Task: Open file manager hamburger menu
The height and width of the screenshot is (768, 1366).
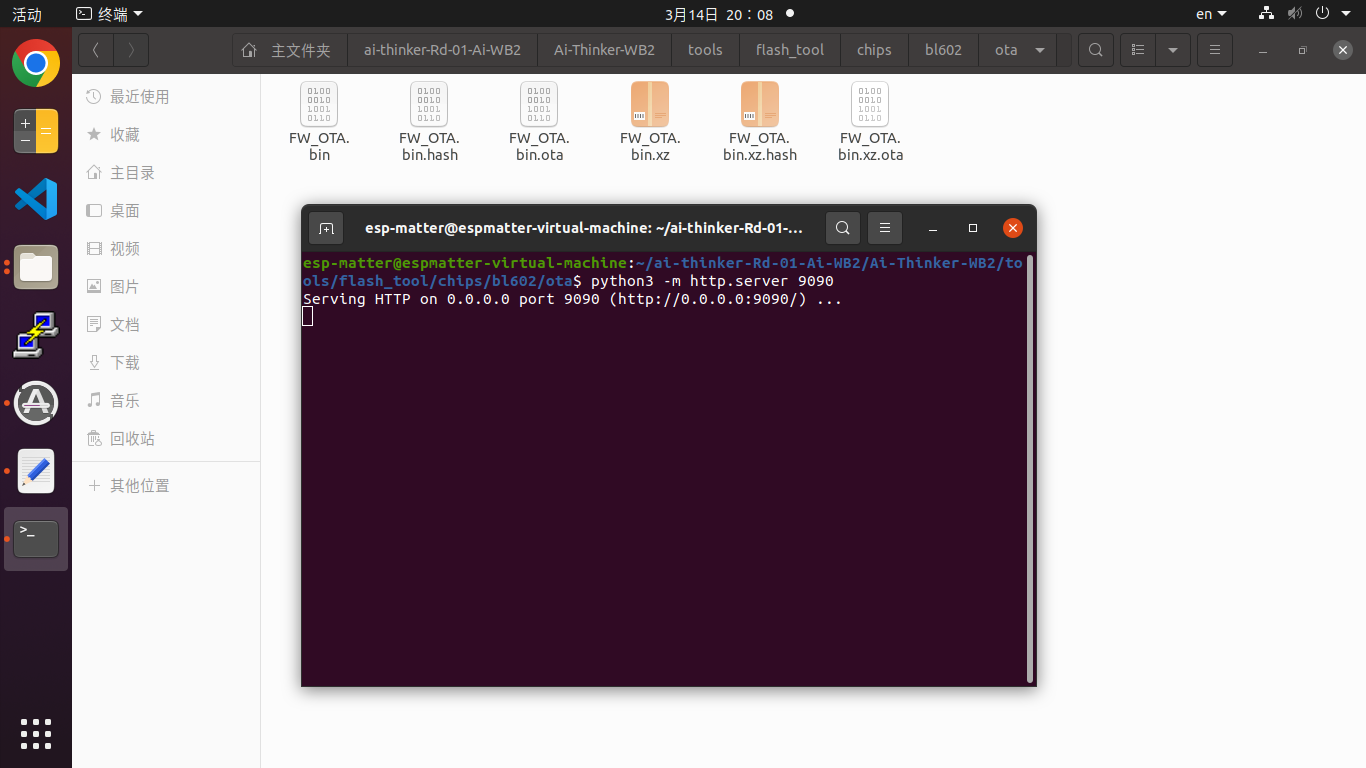Action: pyautogui.click(x=1215, y=50)
